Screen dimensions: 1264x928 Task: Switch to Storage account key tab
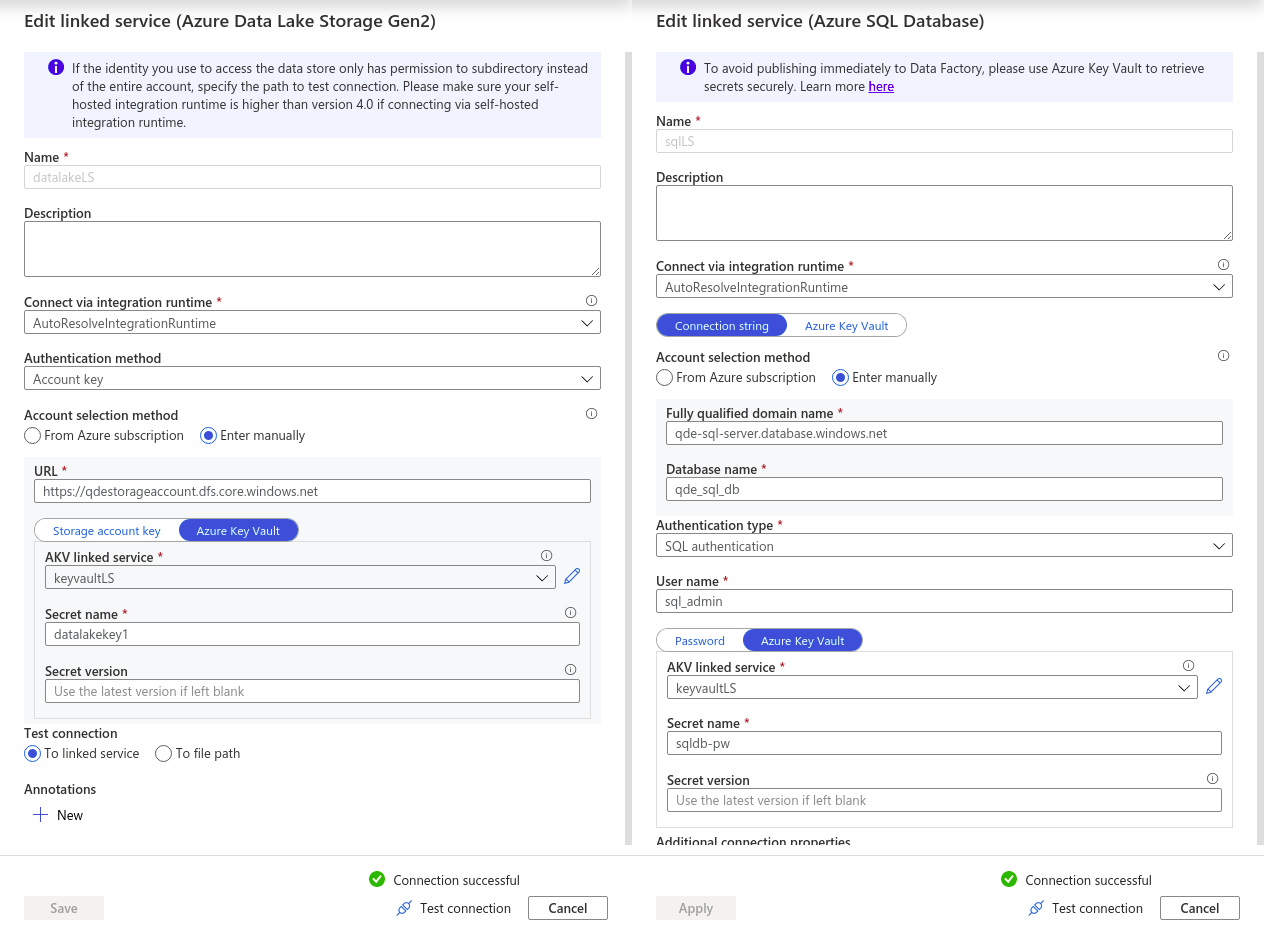[x=107, y=530]
